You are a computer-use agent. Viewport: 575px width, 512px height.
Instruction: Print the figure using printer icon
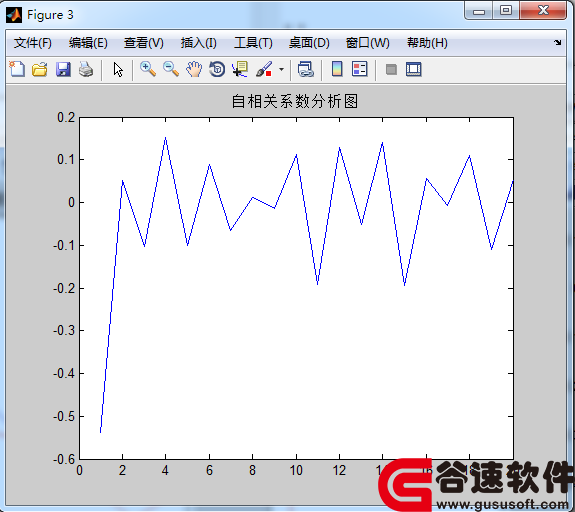[86, 69]
